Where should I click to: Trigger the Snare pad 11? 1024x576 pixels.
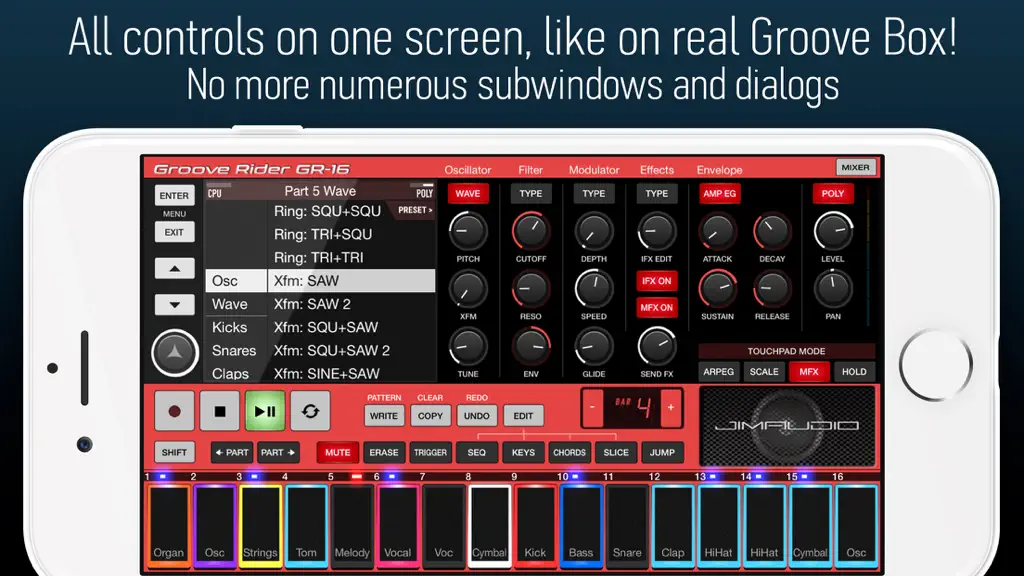point(627,524)
